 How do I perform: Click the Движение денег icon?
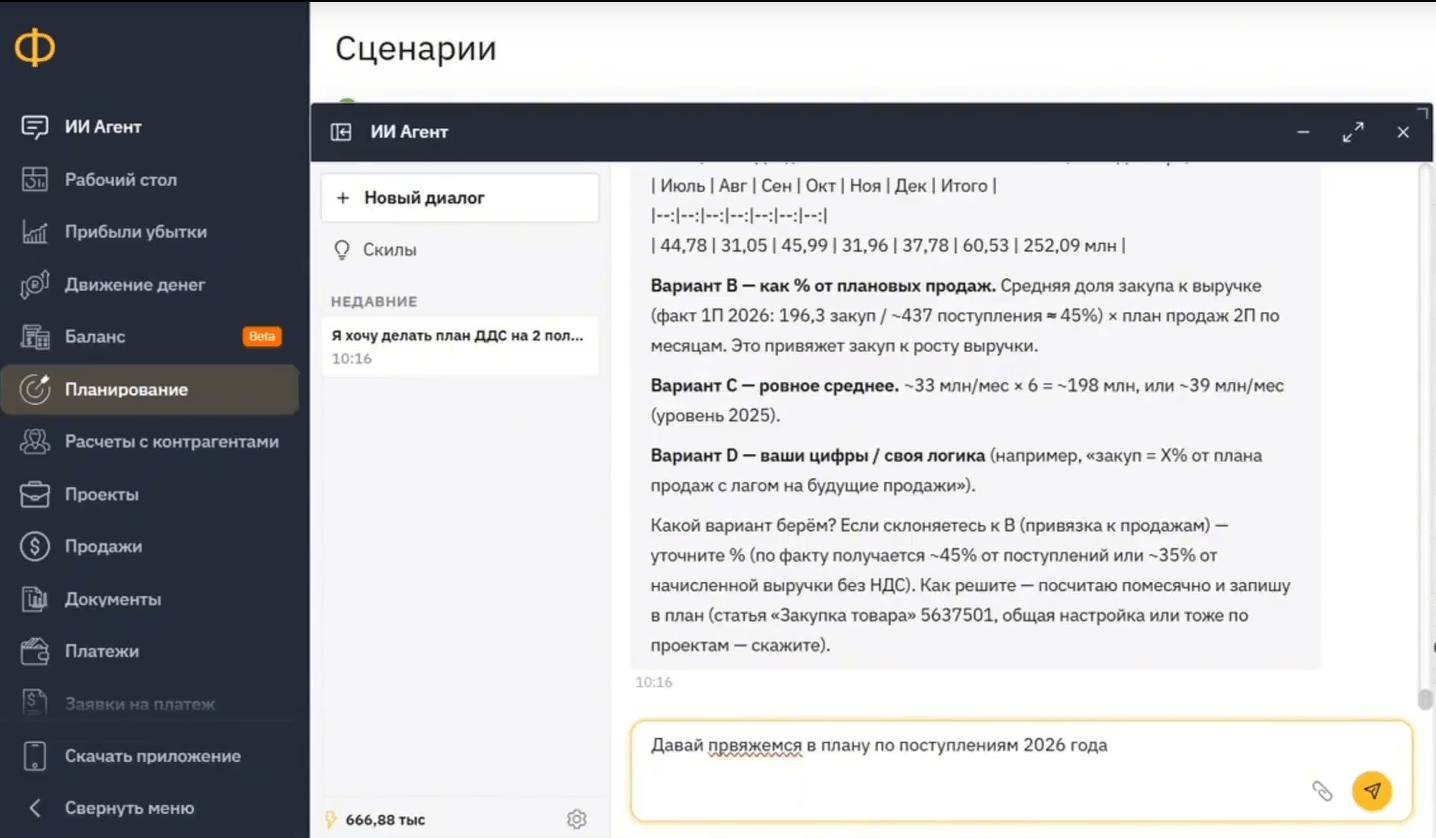pos(35,285)
